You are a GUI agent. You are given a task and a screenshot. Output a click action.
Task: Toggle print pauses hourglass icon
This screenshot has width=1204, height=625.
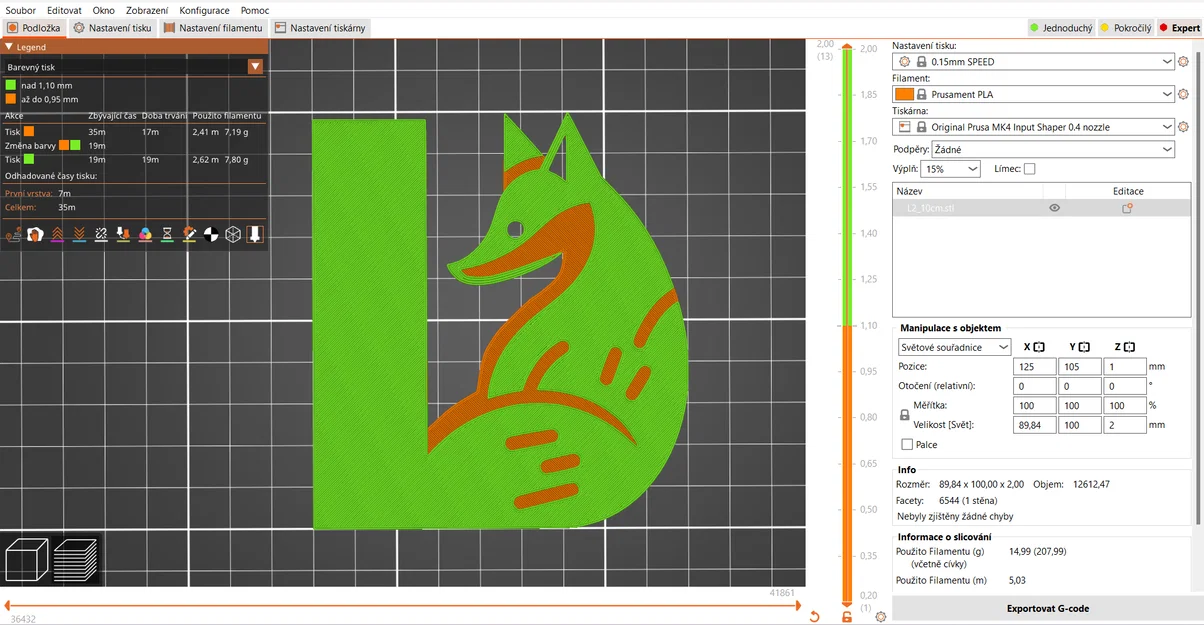pos(167,234)
